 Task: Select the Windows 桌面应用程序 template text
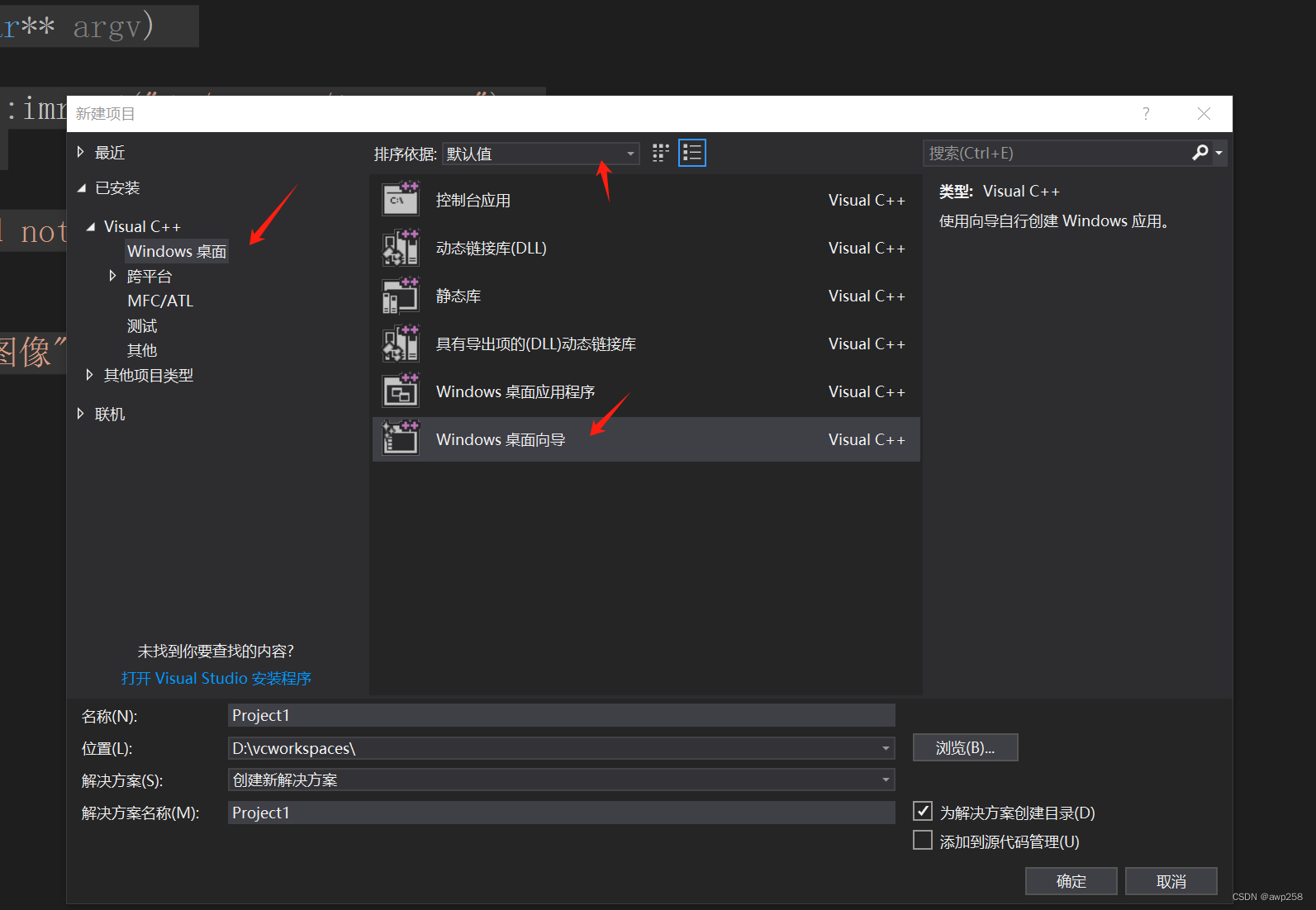tap(515, 391)
